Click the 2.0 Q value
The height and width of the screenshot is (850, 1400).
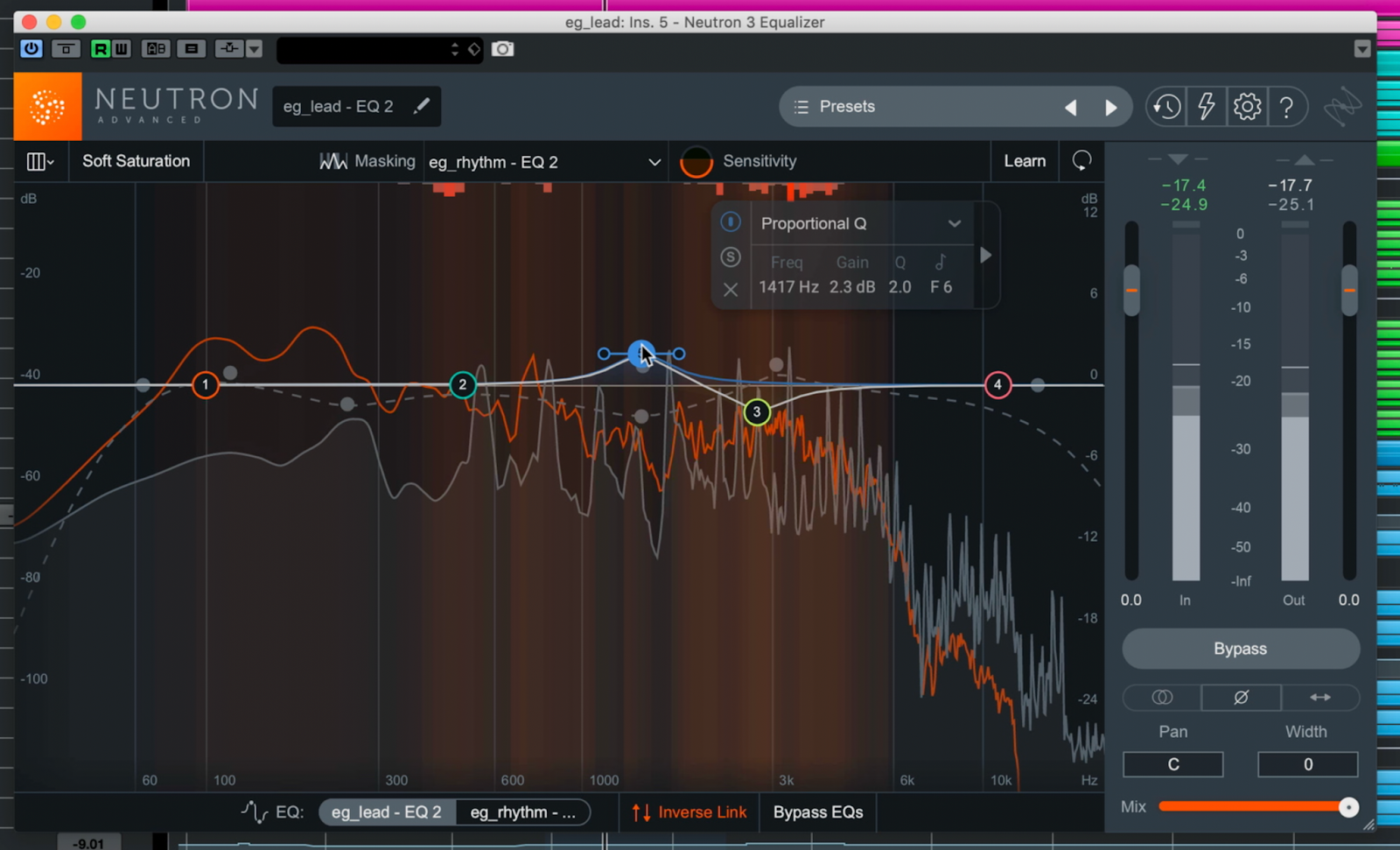[x=899, y=287]
